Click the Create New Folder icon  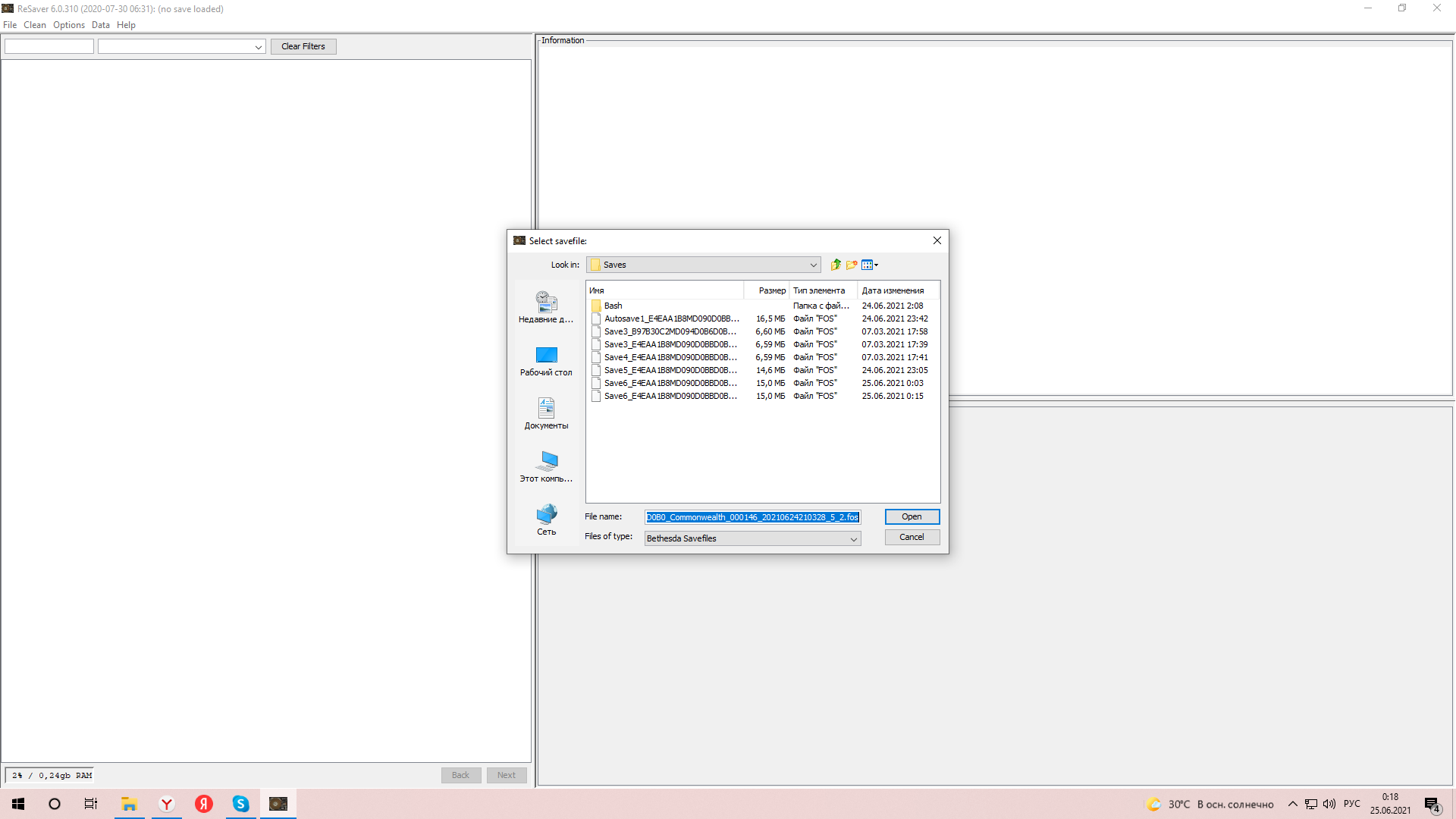click(x=852, y=265)
